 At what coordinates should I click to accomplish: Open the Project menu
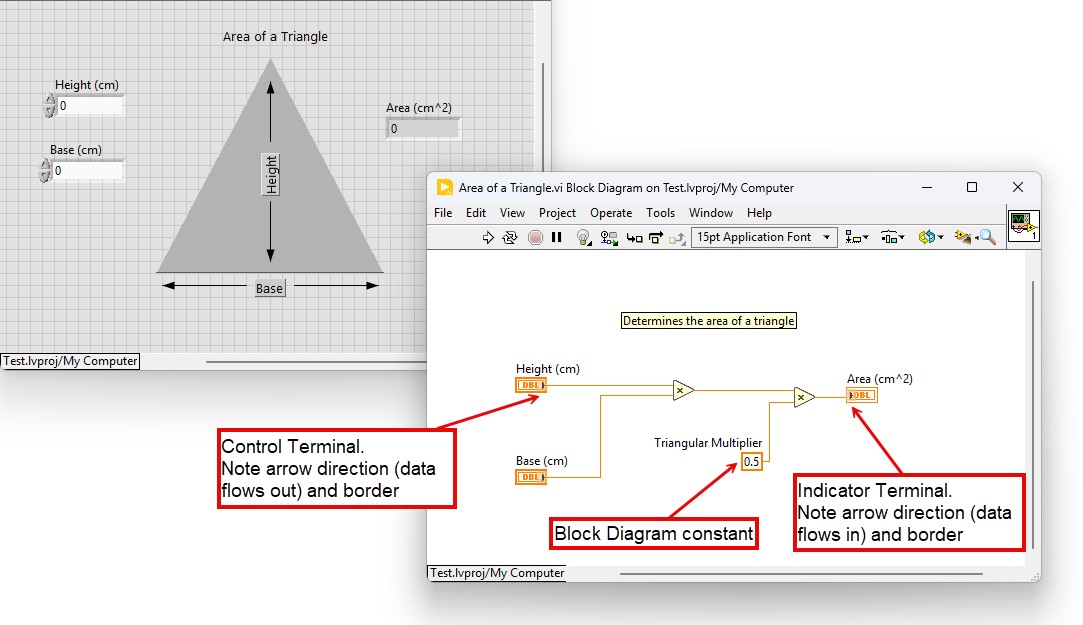(x=557, y=213)
